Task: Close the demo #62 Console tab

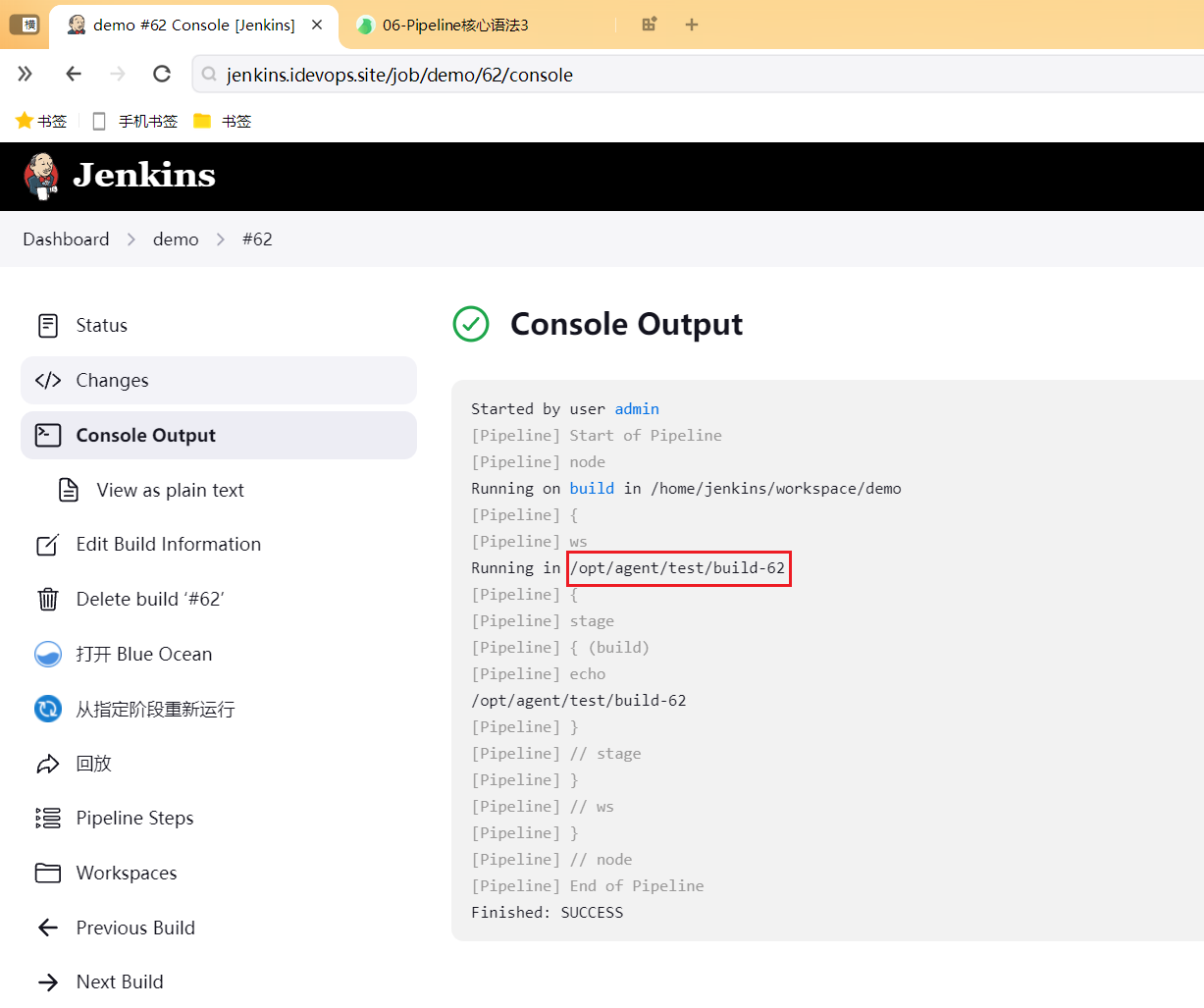Action: [x=317, y=25]
